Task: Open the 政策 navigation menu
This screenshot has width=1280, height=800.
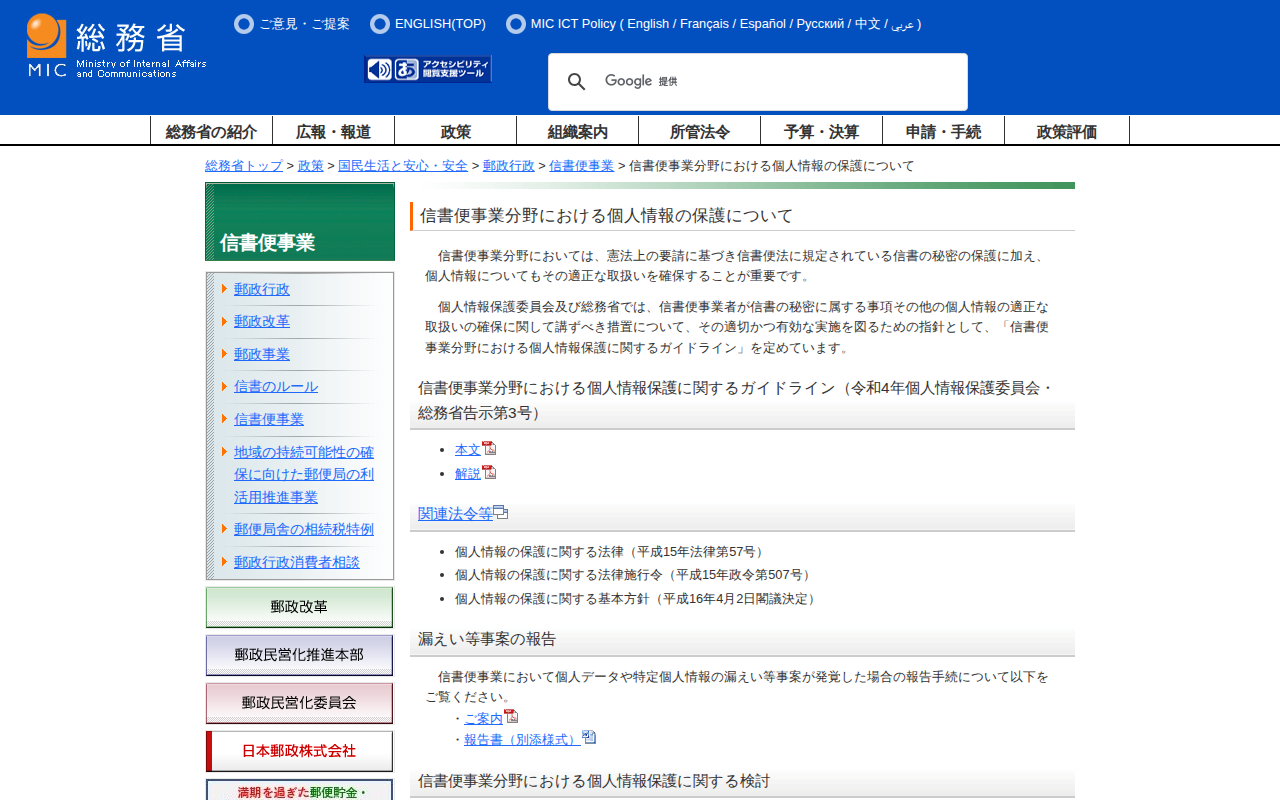Action: (x=455, y=131)
